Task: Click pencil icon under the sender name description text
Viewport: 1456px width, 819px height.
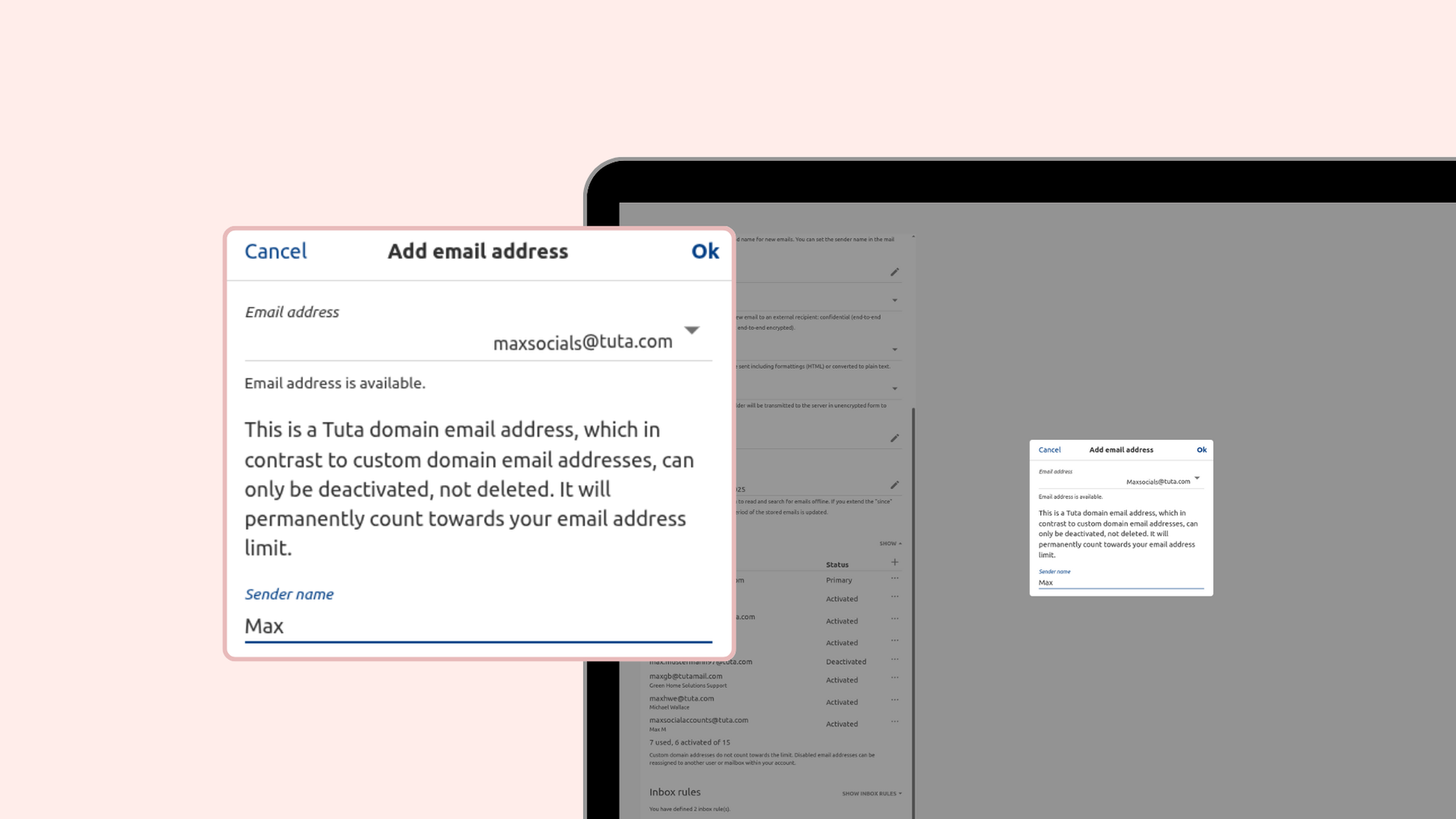Action: [x=895, y=272]
